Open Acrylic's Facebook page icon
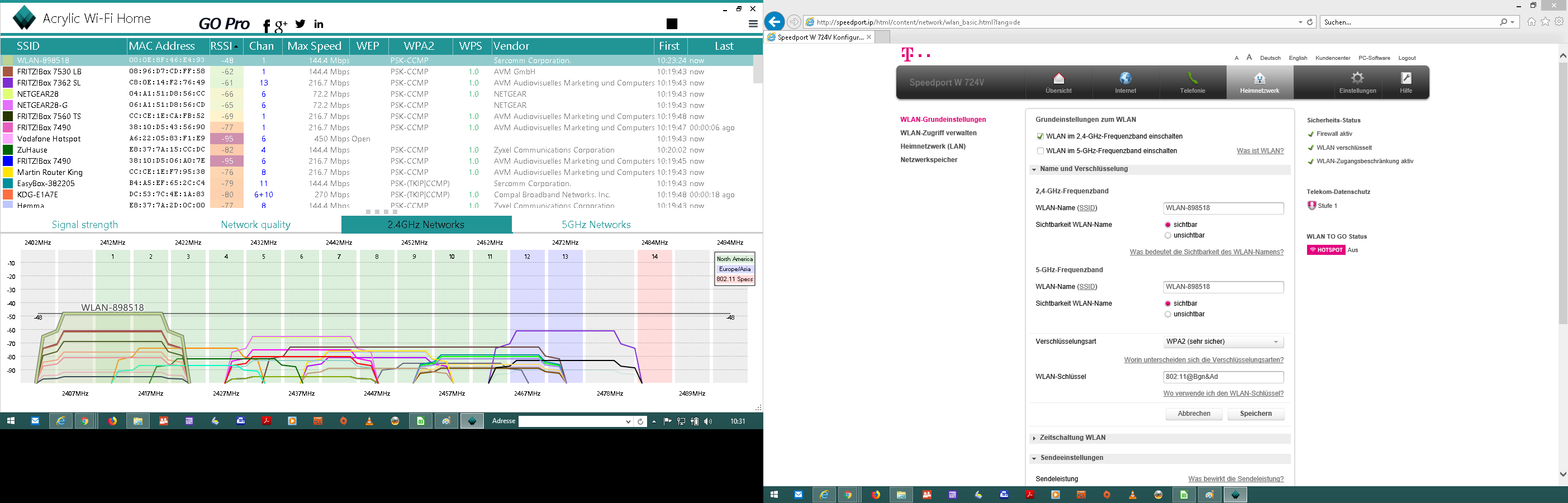This screenshot has width=1568, height=503. tap(267, 25)
